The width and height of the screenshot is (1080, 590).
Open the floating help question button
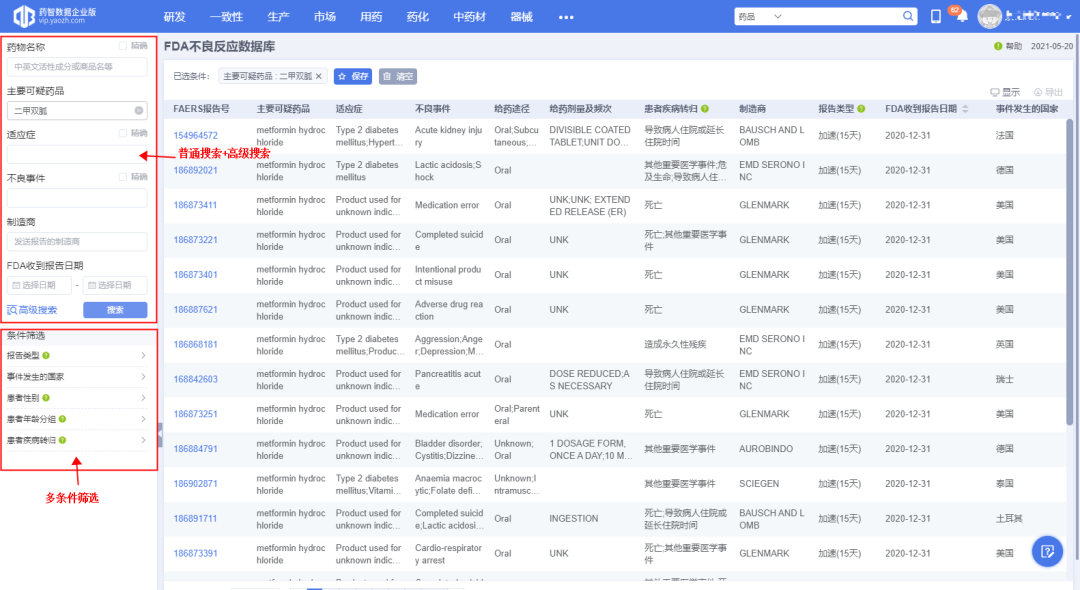click(1047, 551)
